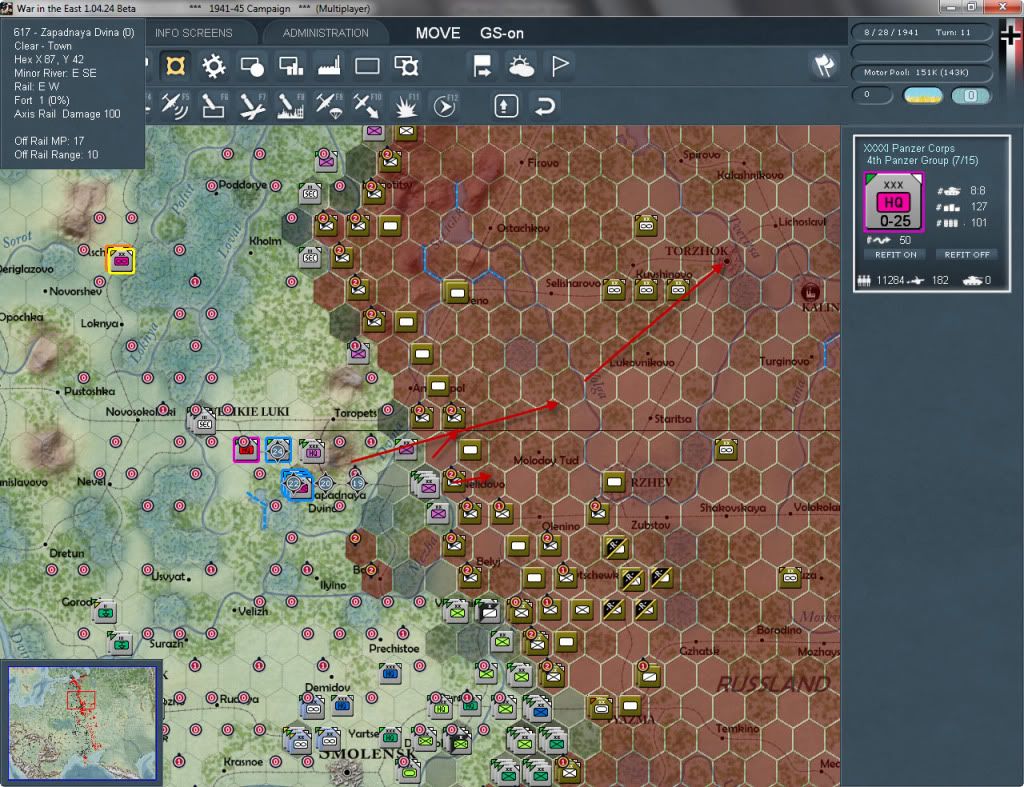Click the rectangle-with-bar-chart toolbar icon

[291, 66]
